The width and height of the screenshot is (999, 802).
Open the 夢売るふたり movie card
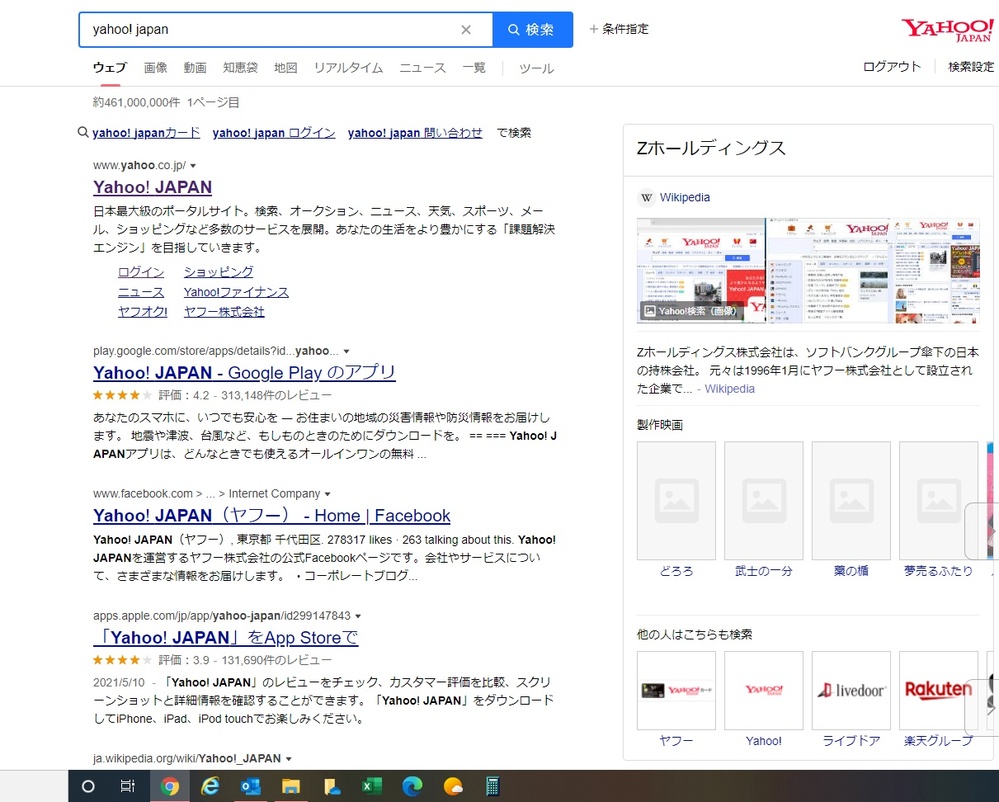coord(938,510)
